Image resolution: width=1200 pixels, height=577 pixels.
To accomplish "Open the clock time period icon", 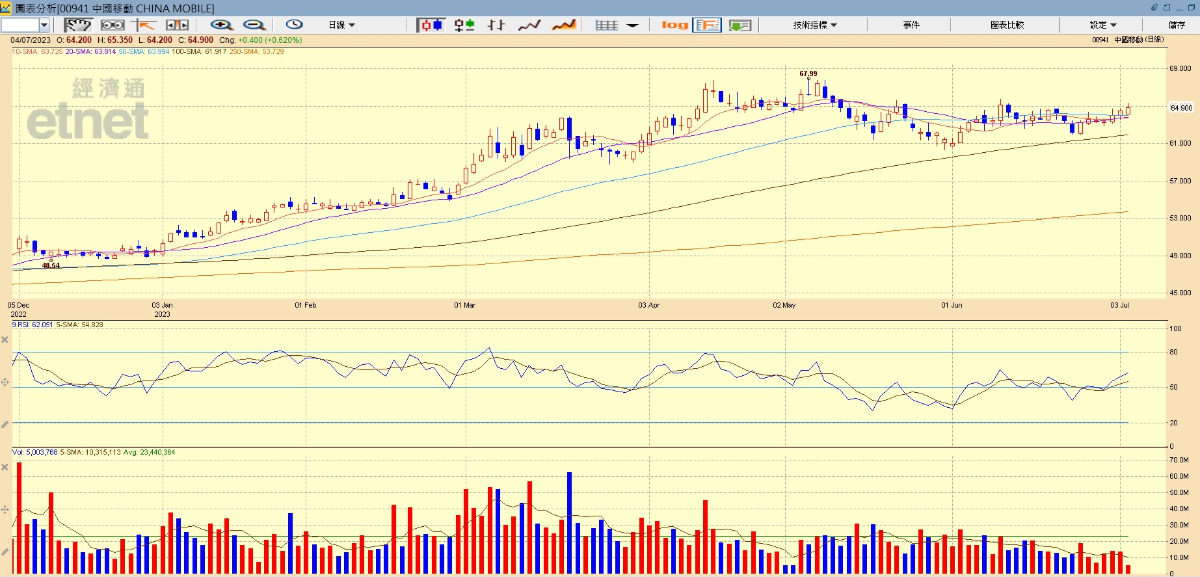I will click(294, 24).
